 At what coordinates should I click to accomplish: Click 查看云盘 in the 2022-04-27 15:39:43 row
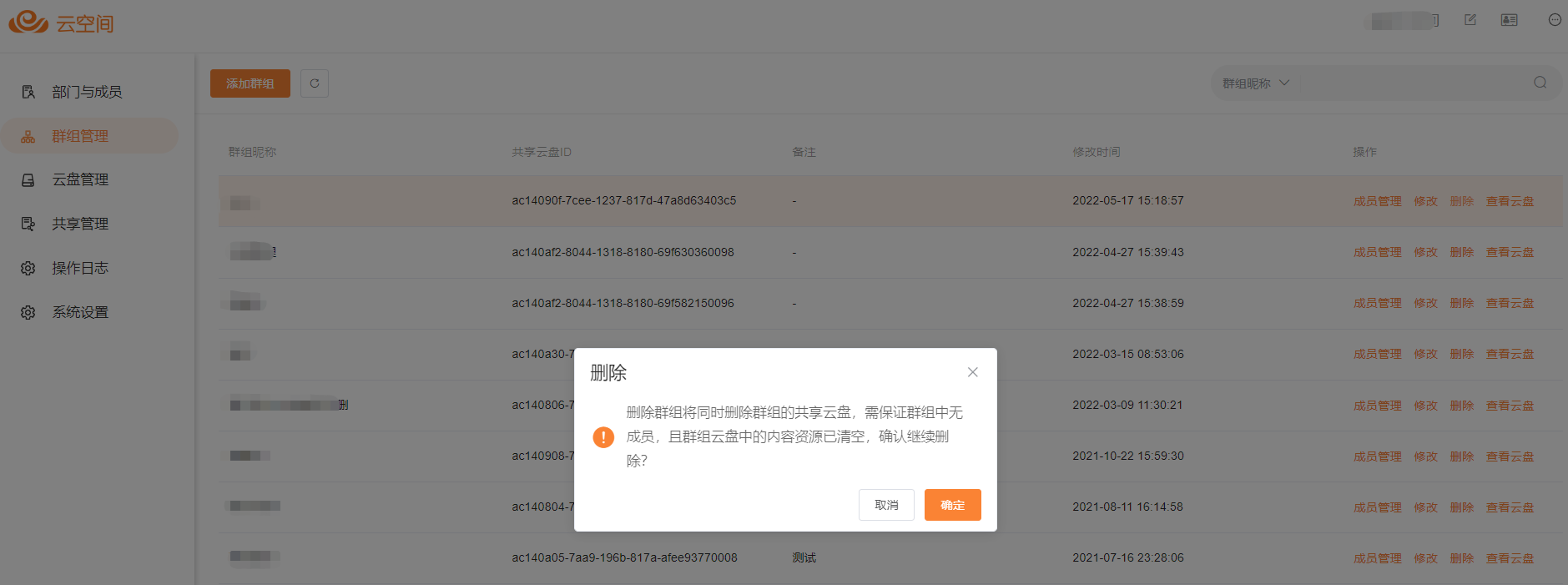click(1510, 252)
